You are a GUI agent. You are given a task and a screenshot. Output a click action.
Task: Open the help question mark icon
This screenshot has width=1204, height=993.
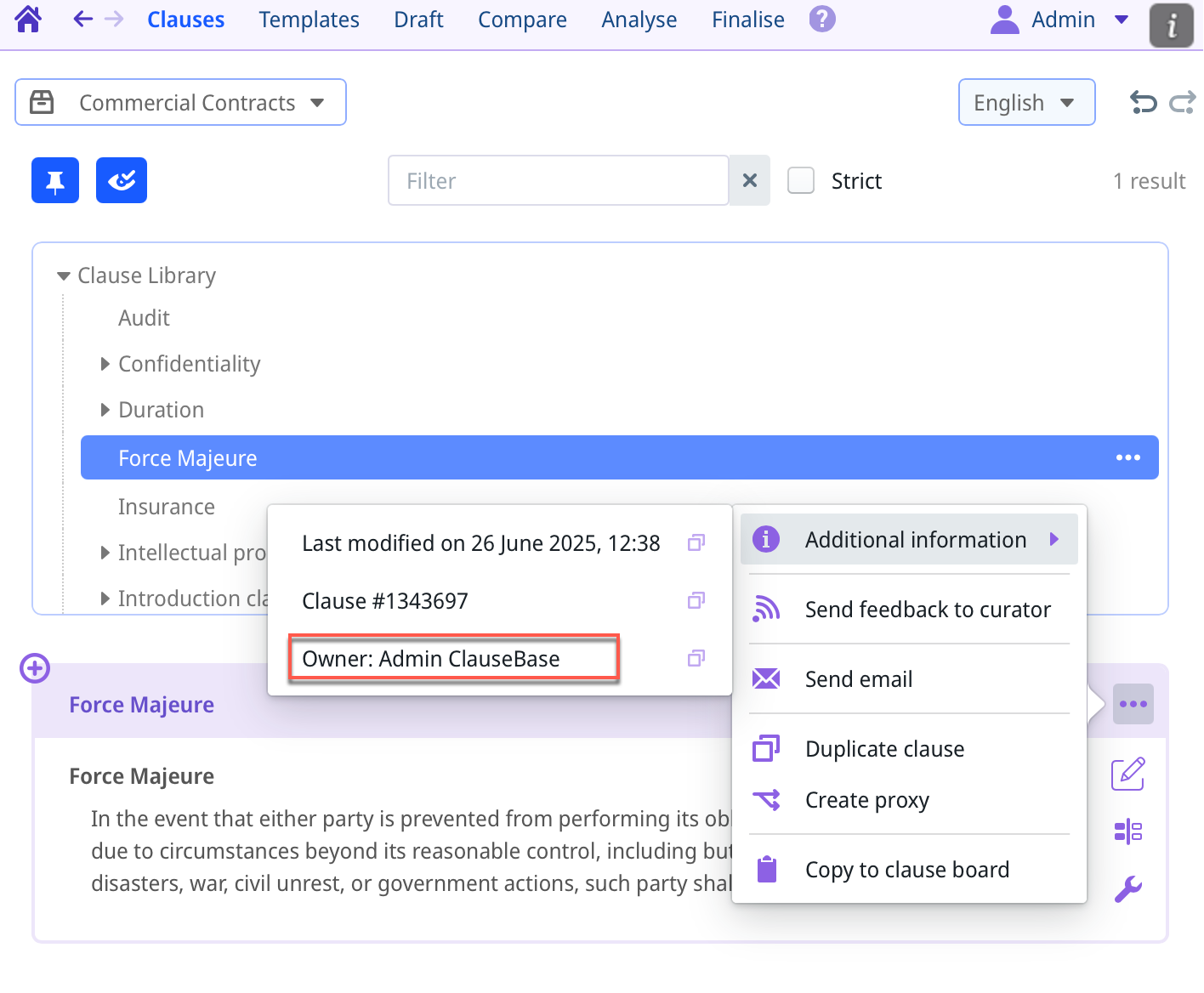(821, 19)
